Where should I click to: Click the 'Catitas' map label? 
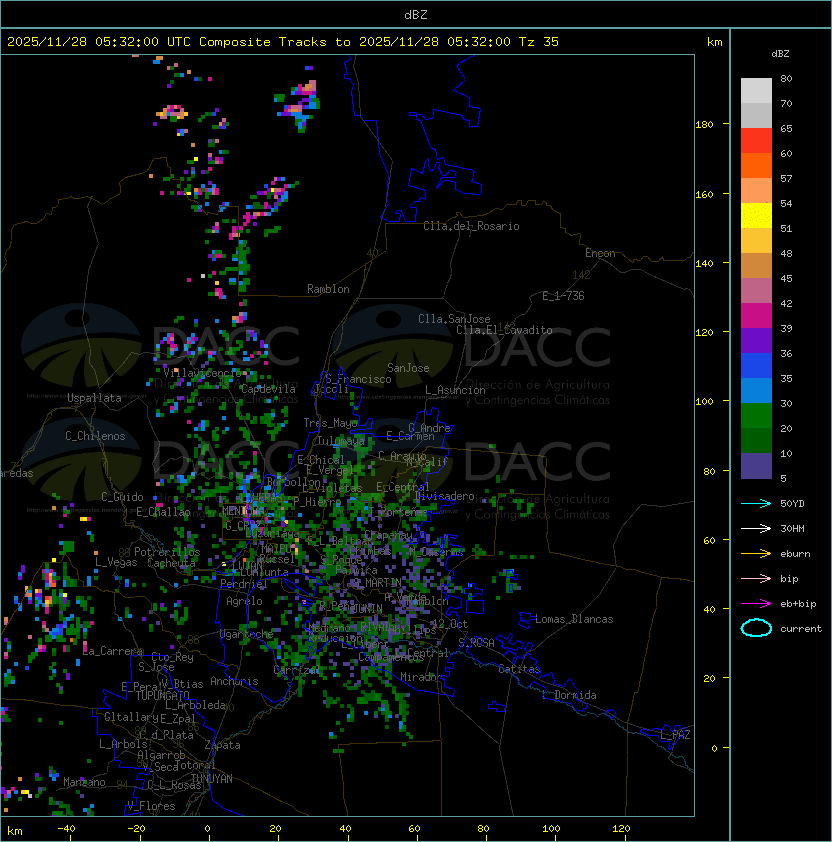point(519,669)
